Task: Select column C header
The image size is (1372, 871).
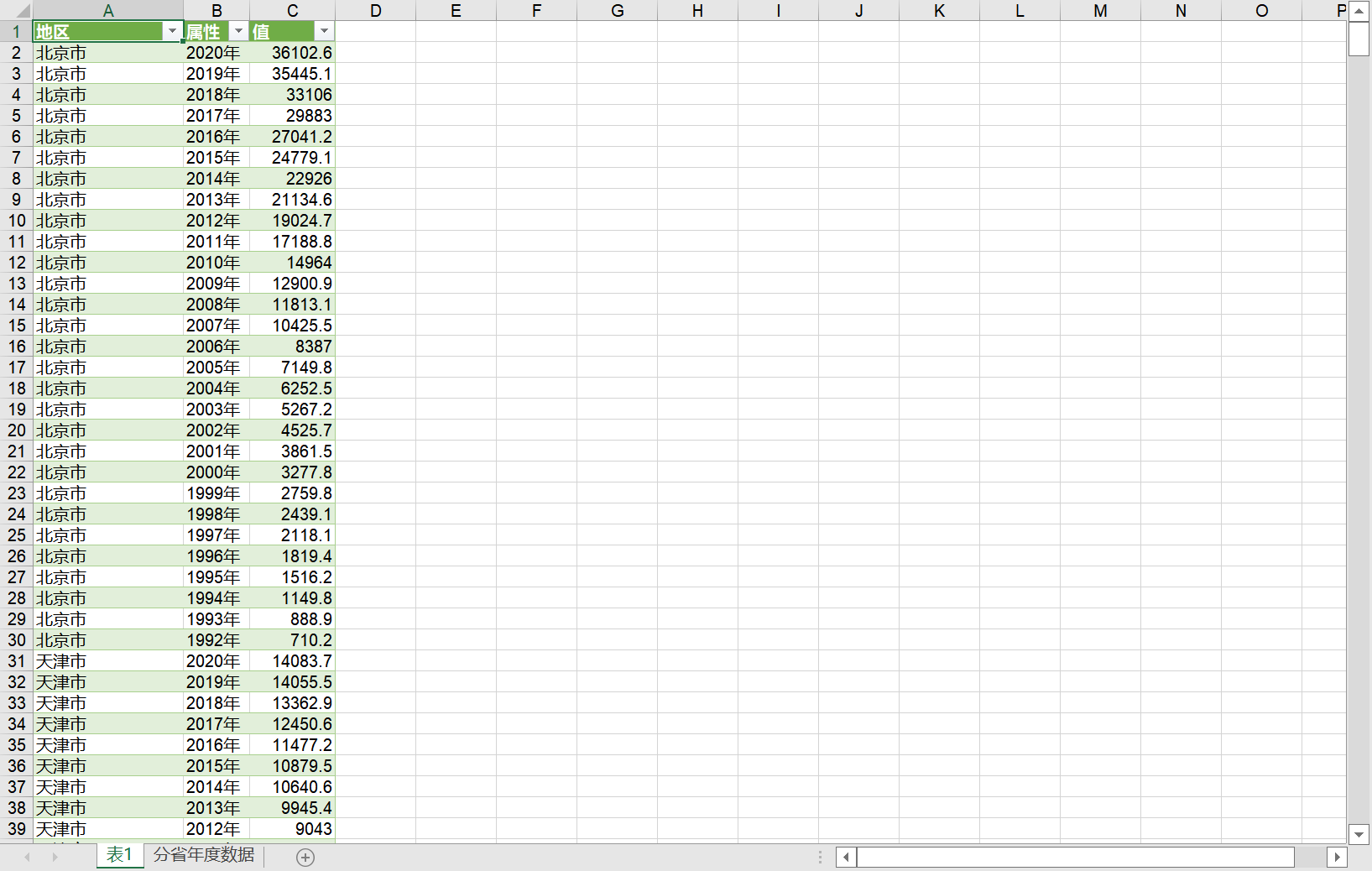Action: click(x=292, y=11)
